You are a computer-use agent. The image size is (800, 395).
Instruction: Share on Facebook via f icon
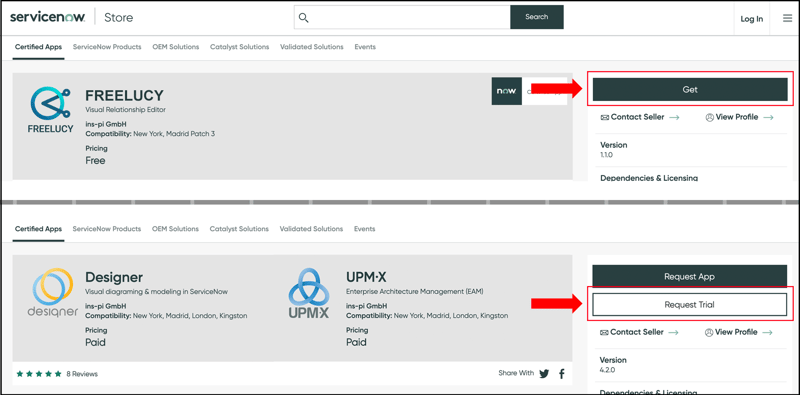(x=562, y=374)
